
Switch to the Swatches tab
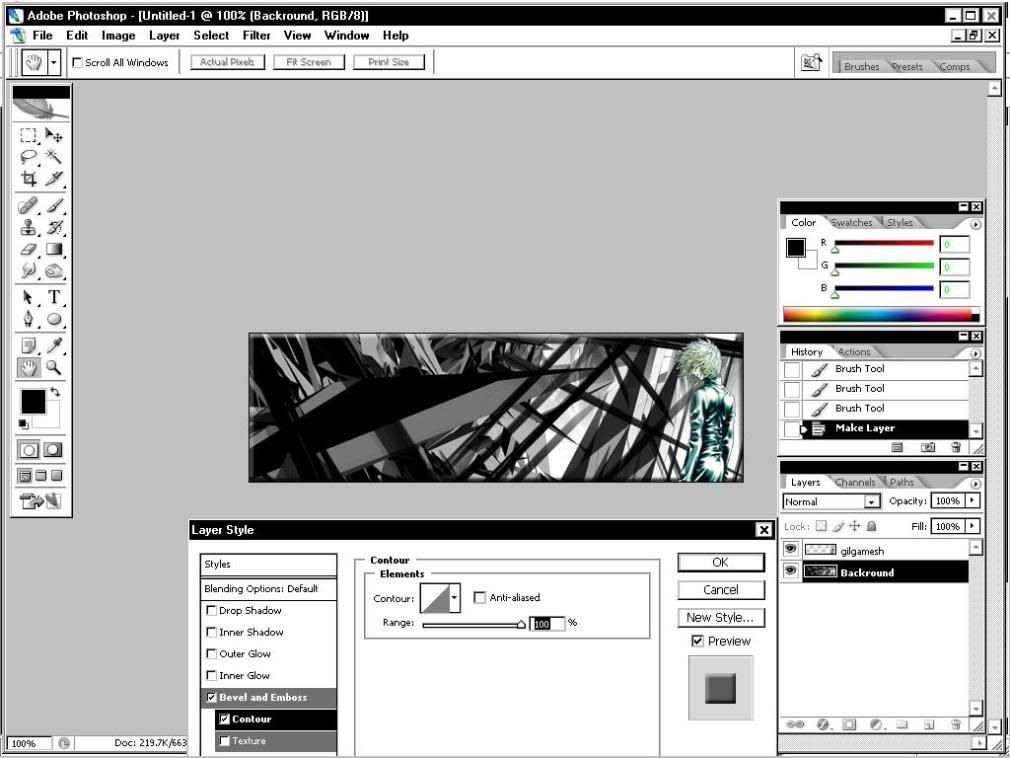pos(852,222)
